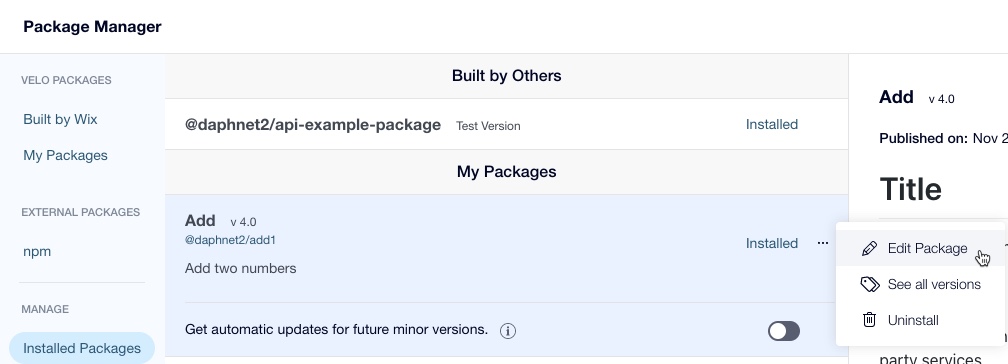Open the three-dot menu for Add package

(x=823, y=243)
